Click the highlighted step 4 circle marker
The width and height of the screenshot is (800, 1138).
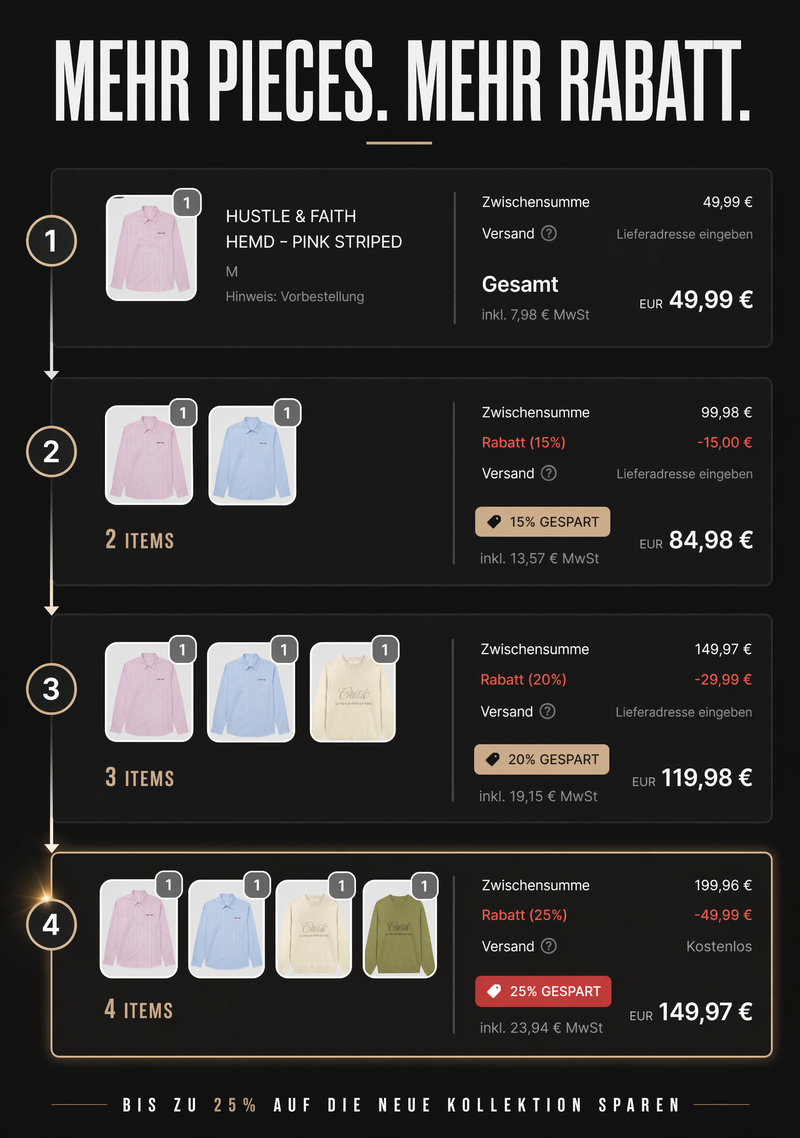[51, 926]
